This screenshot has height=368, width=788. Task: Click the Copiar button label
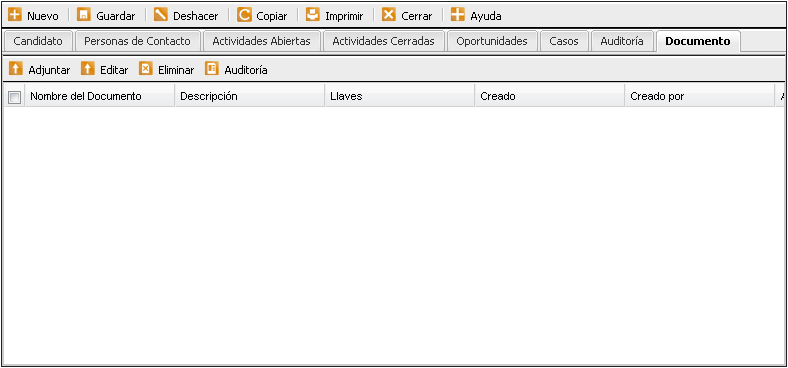tap(272, 16)
